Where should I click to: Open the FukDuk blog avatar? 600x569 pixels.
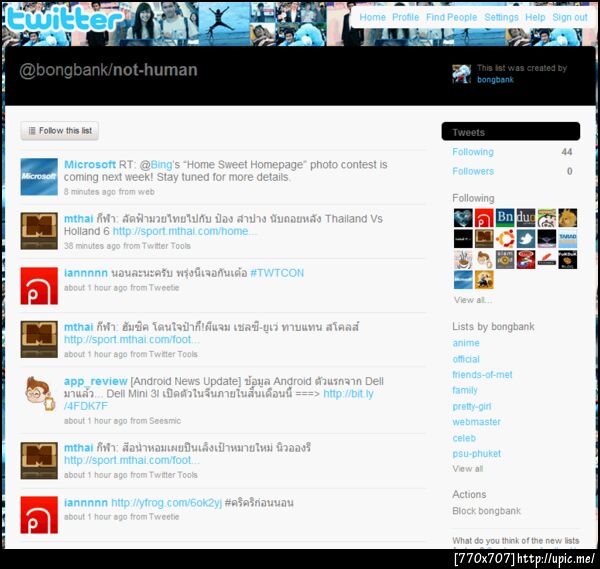(567, 259)
